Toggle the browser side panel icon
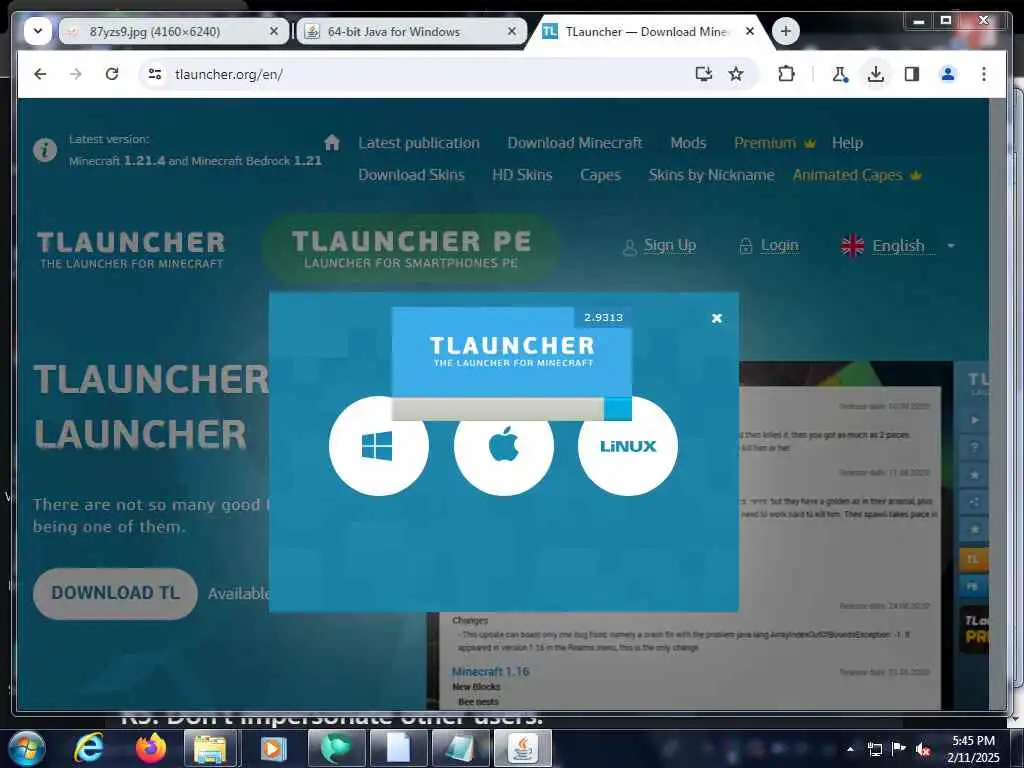The width and height of the screenshot is (1024, 768). [x=912, y=74]
